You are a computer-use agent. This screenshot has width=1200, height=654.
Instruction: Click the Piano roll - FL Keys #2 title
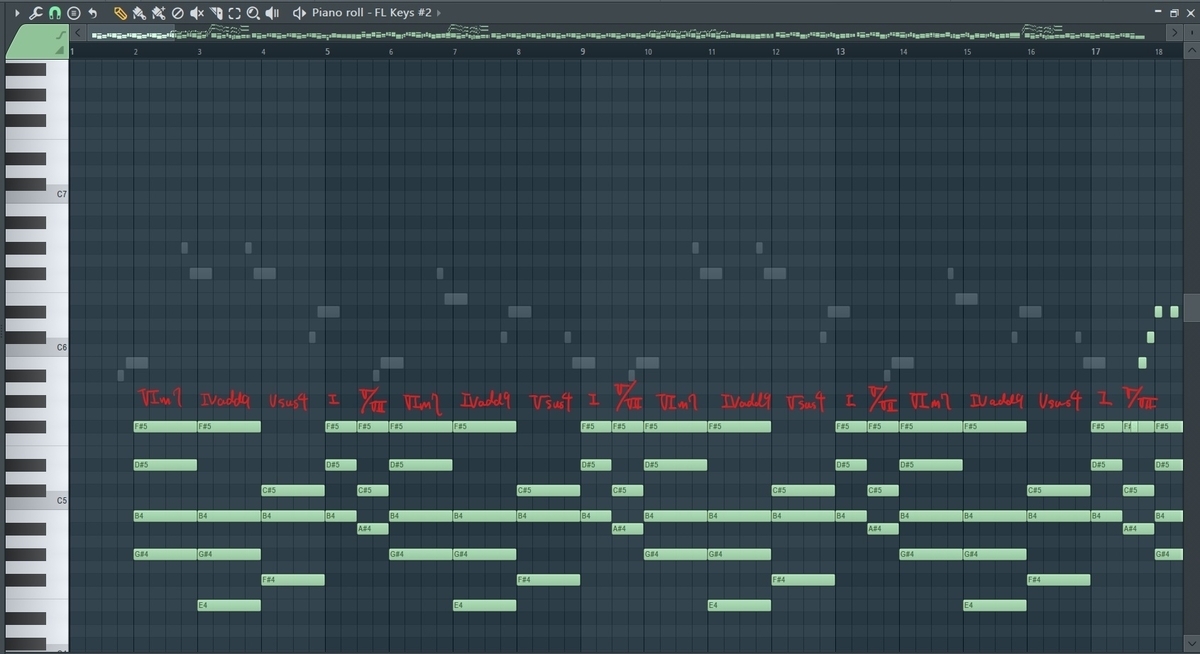click(x=371, y=13)
